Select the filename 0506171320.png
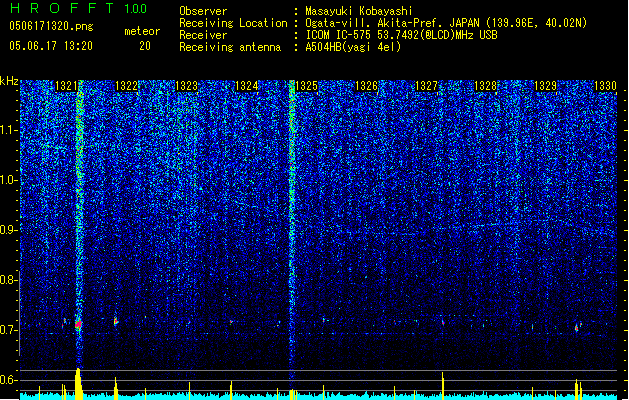Viewport: 629px width, 400px height. pyautogui.click(x=51, y=26)
